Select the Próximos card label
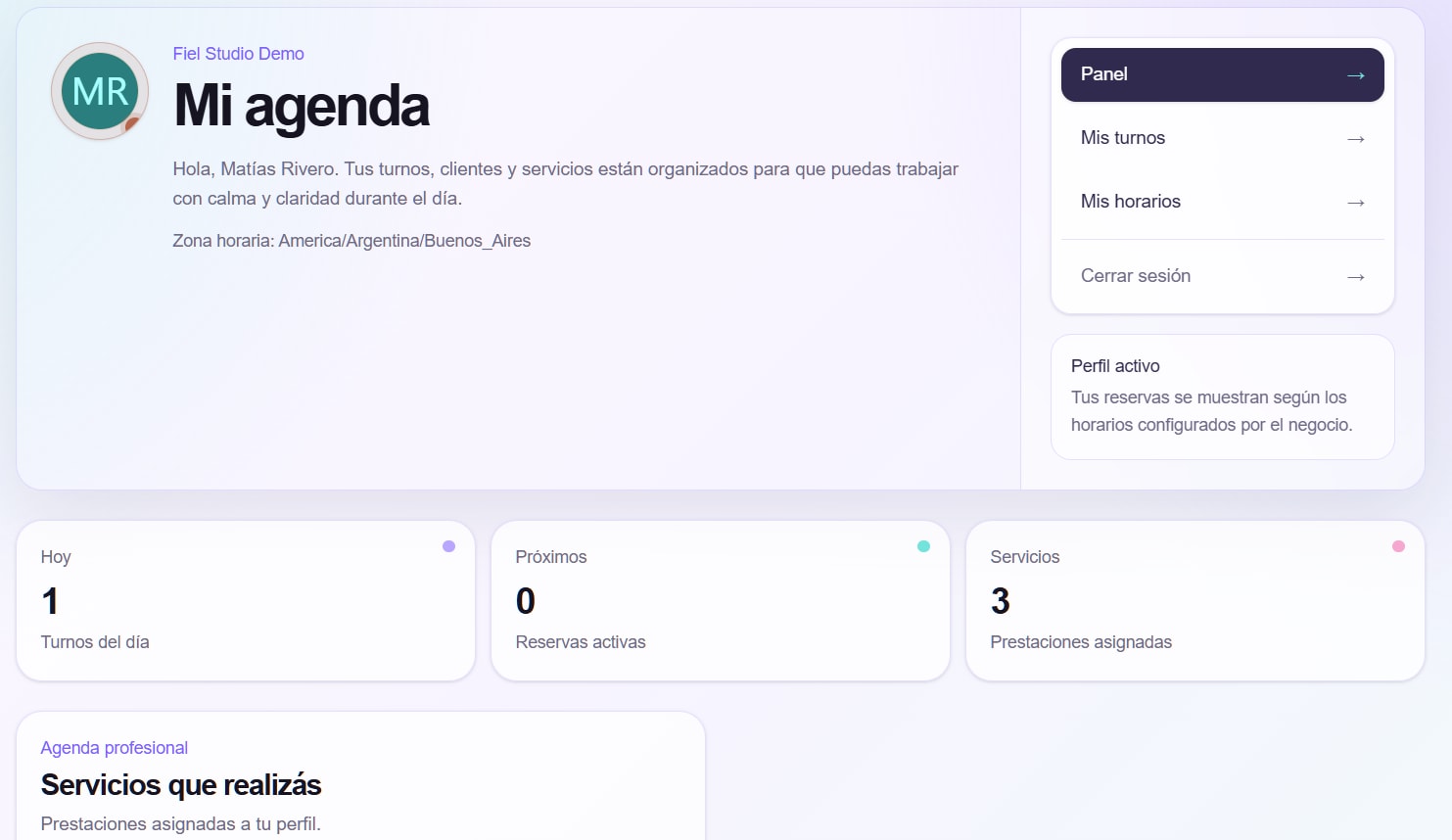 pos(551,557)
